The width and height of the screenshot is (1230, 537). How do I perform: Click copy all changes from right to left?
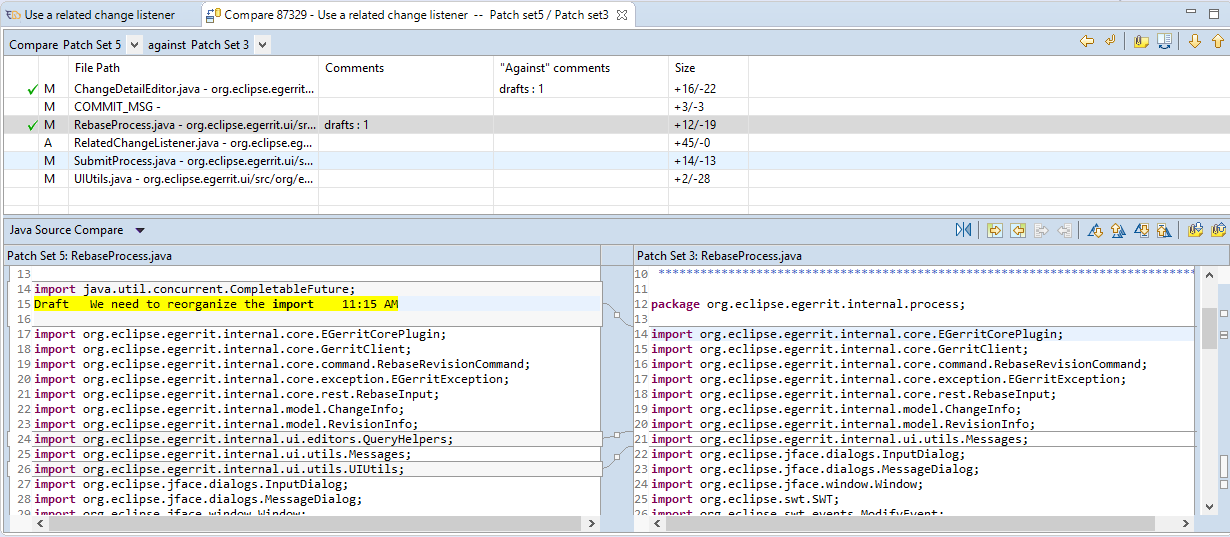(1018, 230)
